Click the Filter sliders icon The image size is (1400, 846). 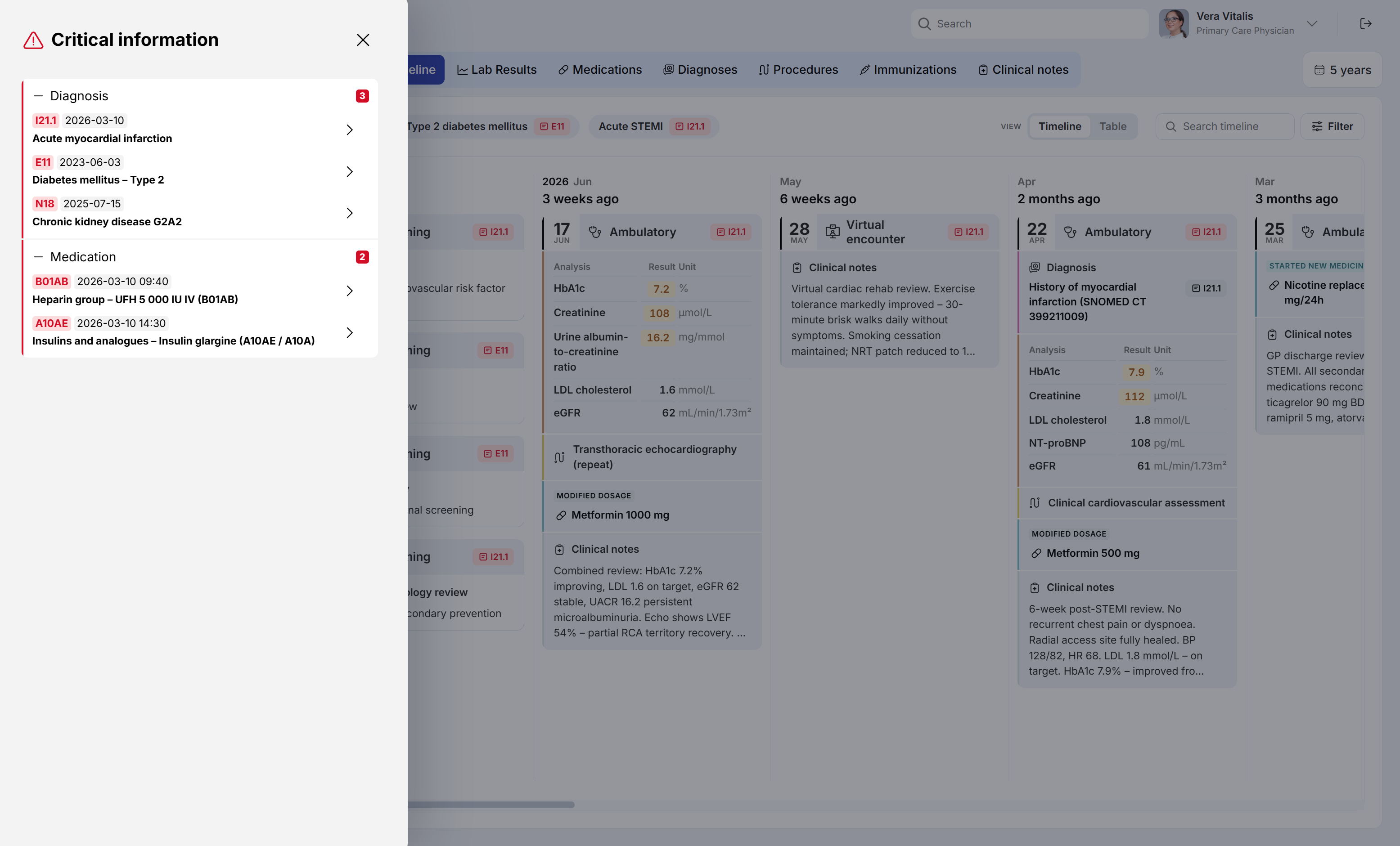tap(1316, 127)
